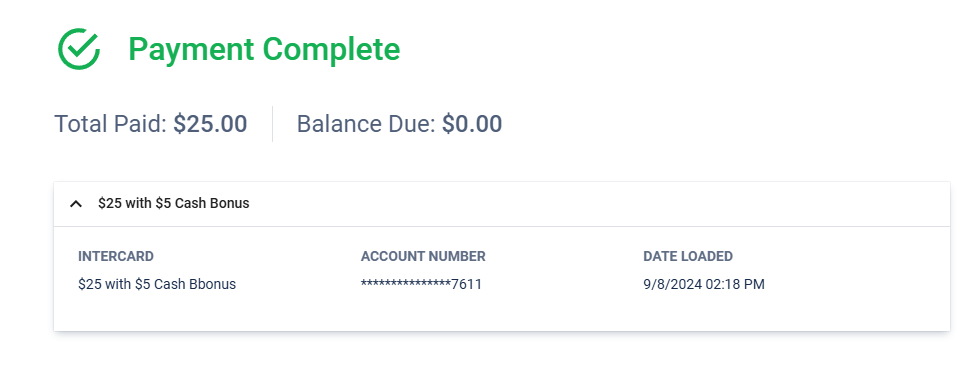Click the word Complete in the heading
The image size is (976, 367).
(331, 49)
